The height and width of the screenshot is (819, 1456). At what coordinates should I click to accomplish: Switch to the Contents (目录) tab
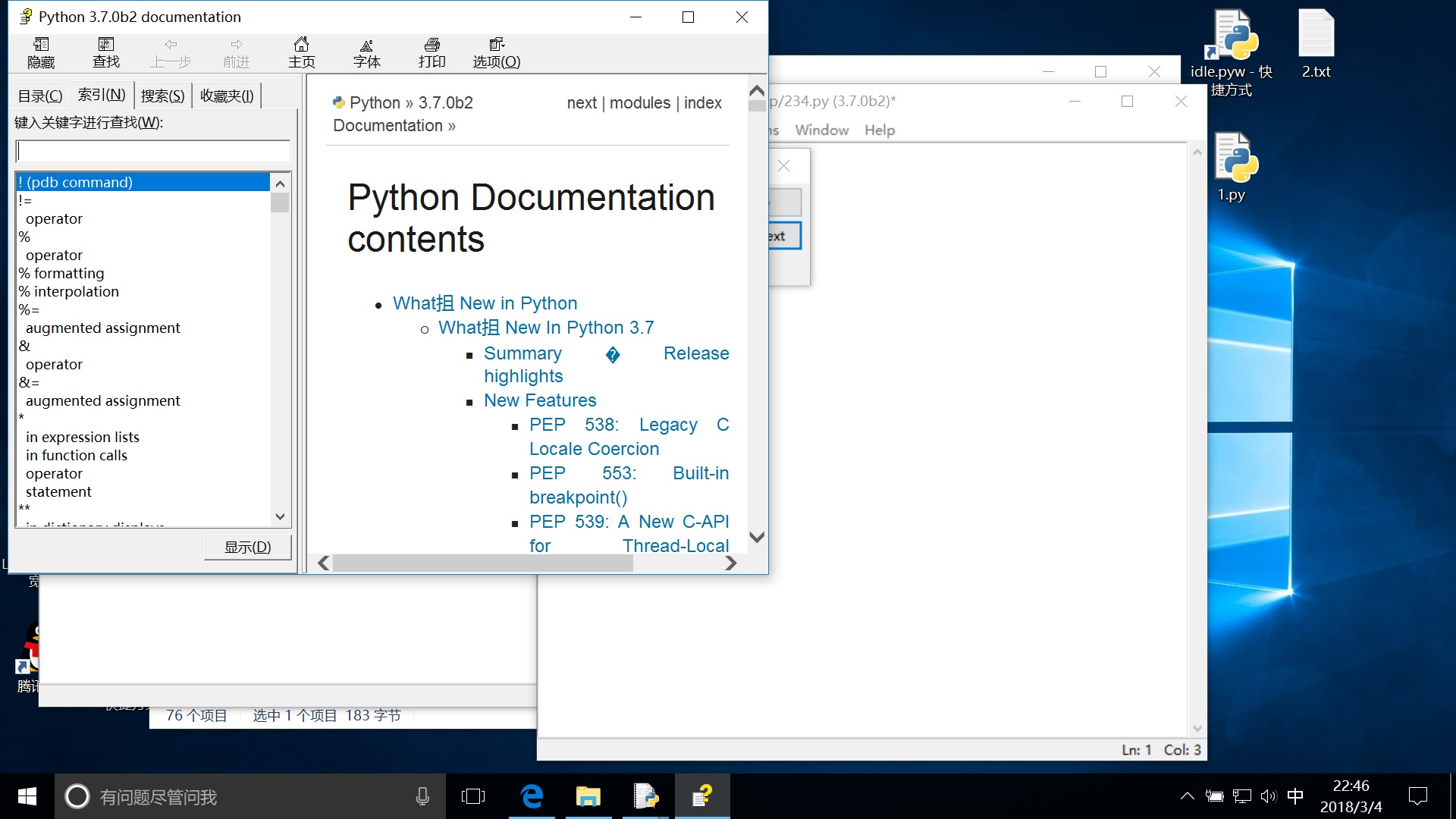40,96
